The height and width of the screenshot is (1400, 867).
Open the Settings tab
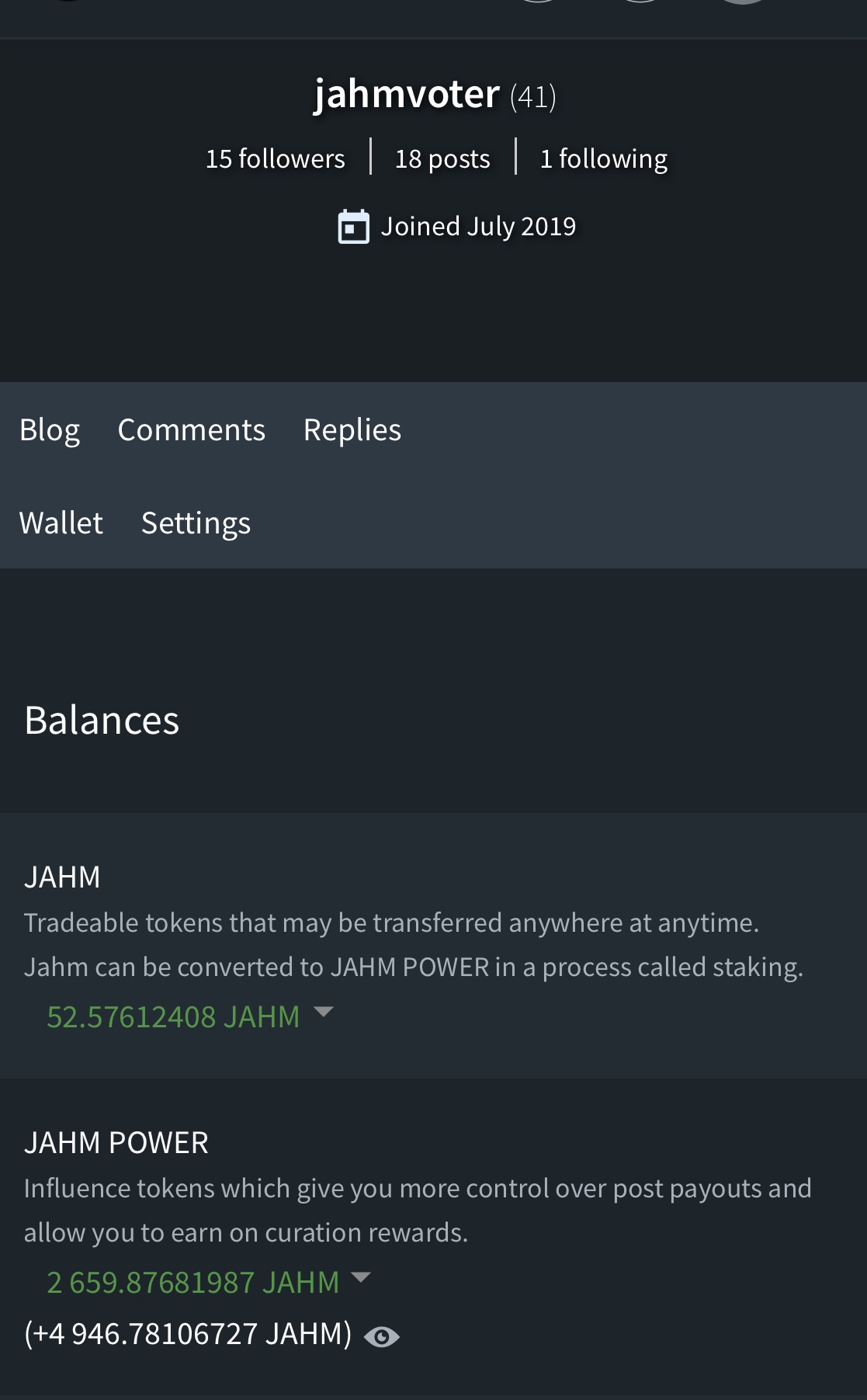[x=196, y=523]
